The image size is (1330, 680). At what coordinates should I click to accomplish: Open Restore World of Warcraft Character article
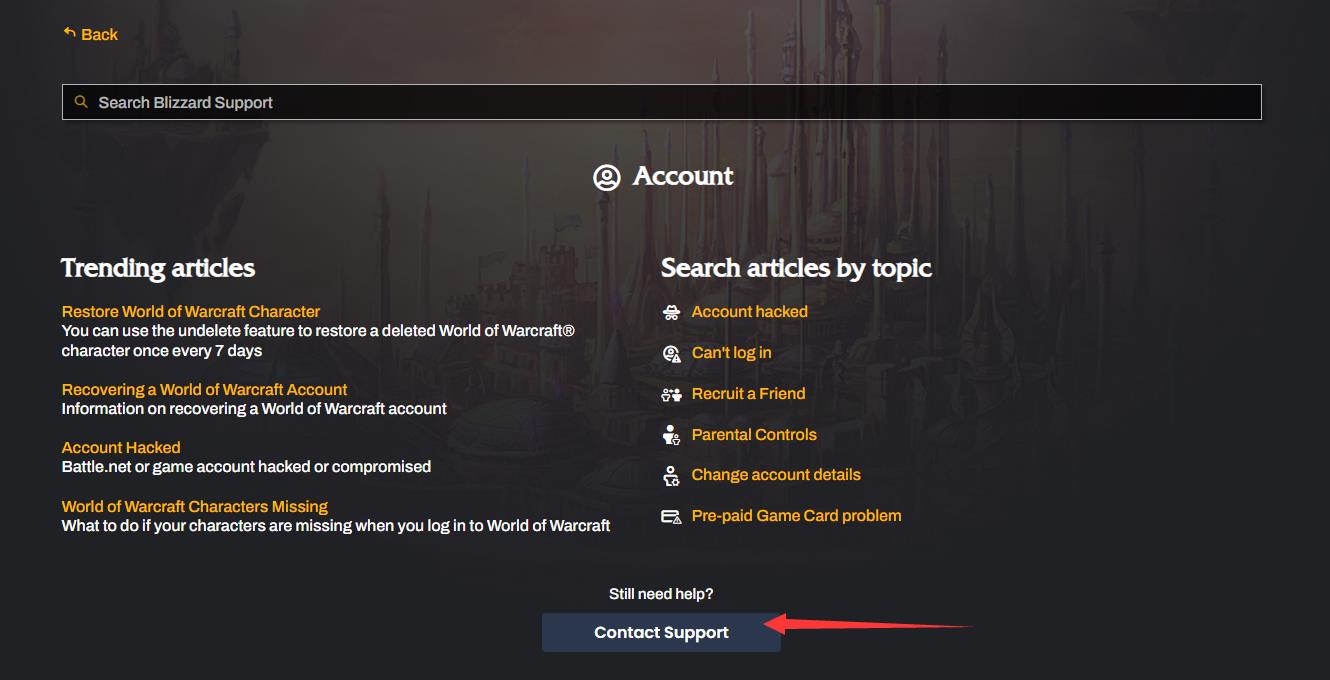191,312
